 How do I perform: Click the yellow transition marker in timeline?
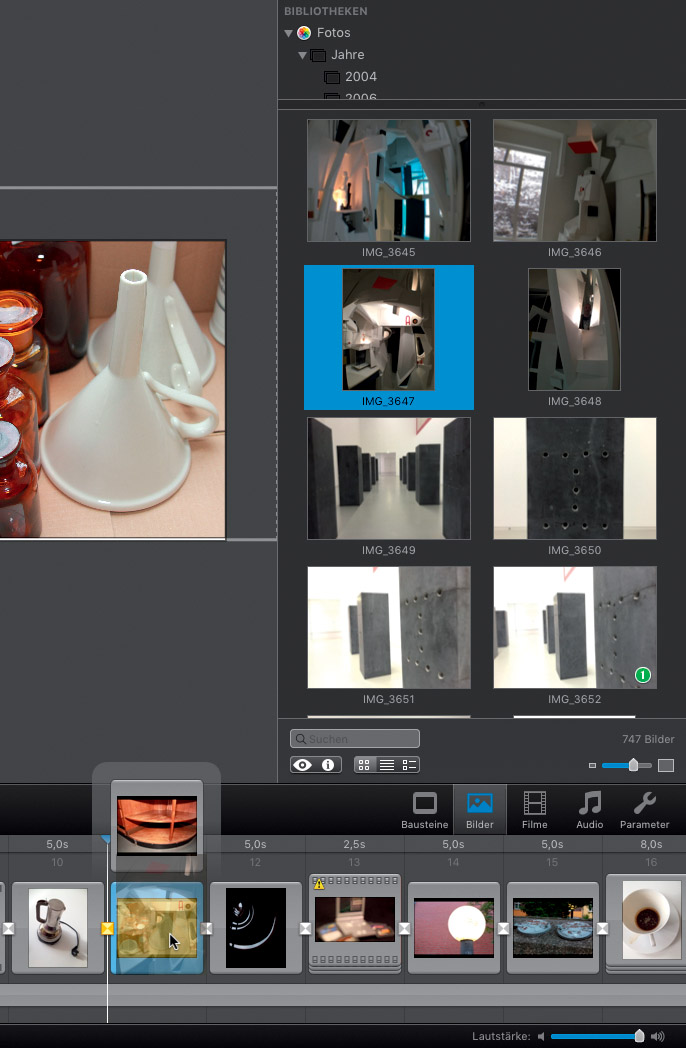tap(107, 929)
